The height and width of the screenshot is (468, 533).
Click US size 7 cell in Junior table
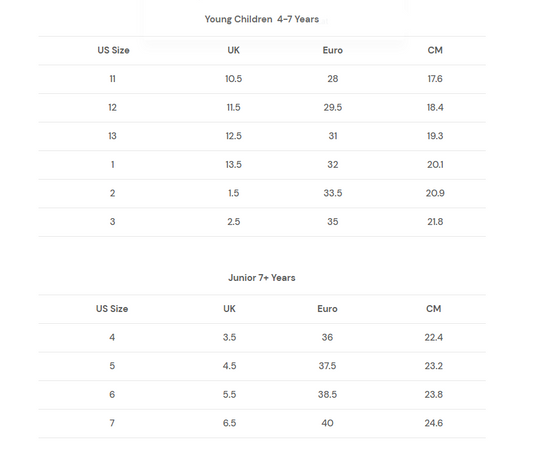click(112, 423)
